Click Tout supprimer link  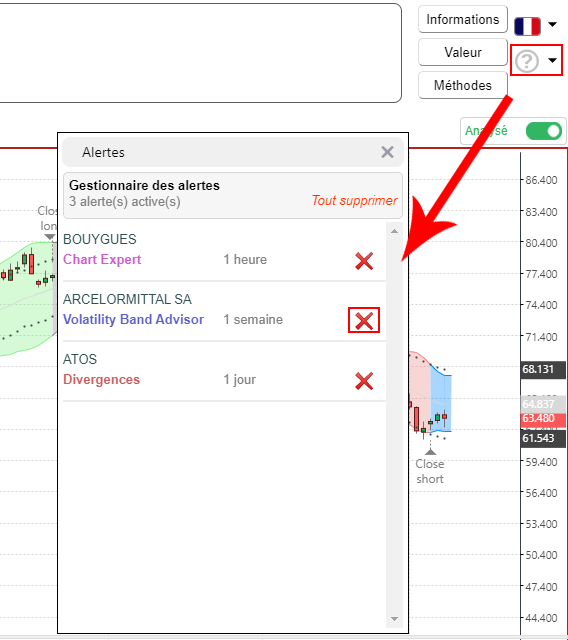coord(354,200)
